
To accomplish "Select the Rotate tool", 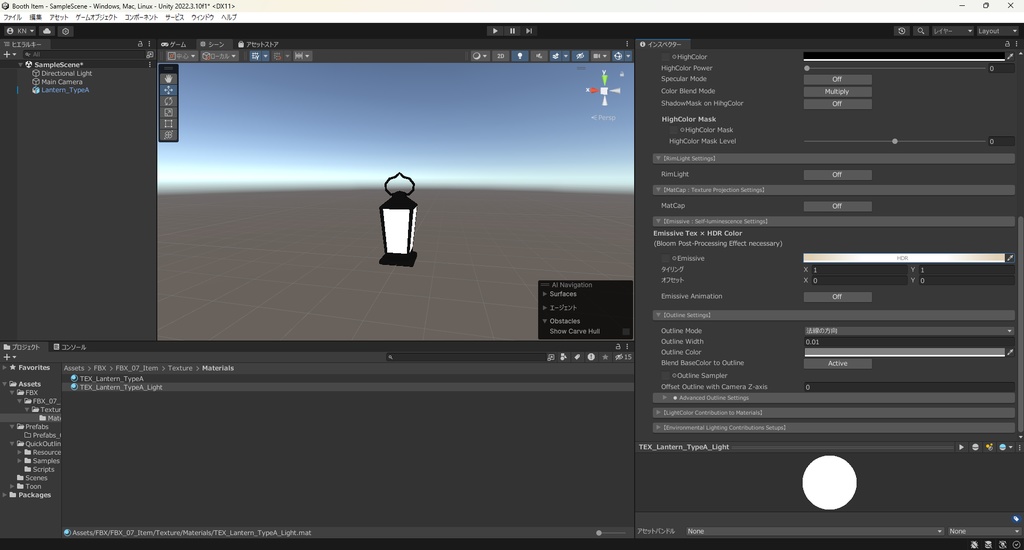I will point(168,101).
